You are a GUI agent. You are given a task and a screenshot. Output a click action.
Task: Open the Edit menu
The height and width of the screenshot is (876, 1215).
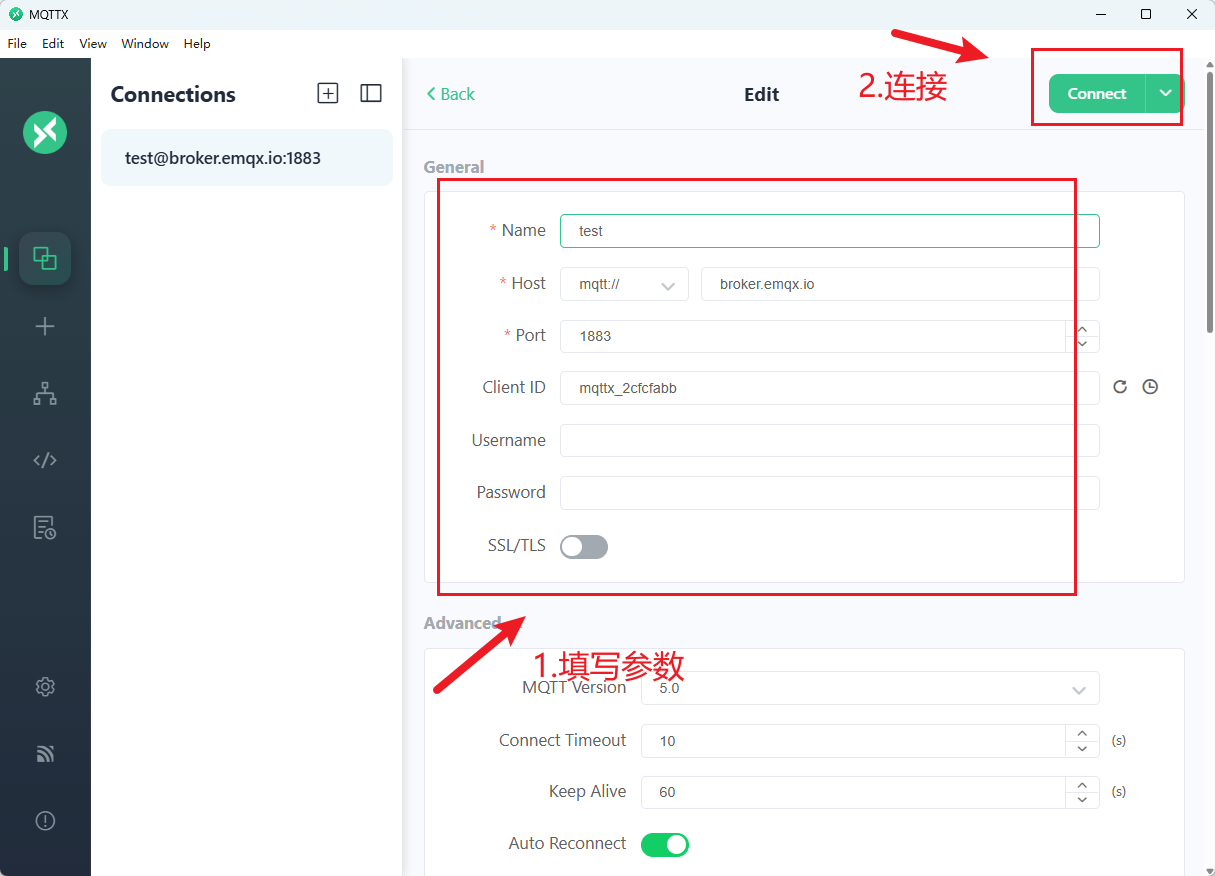[53, 44]
